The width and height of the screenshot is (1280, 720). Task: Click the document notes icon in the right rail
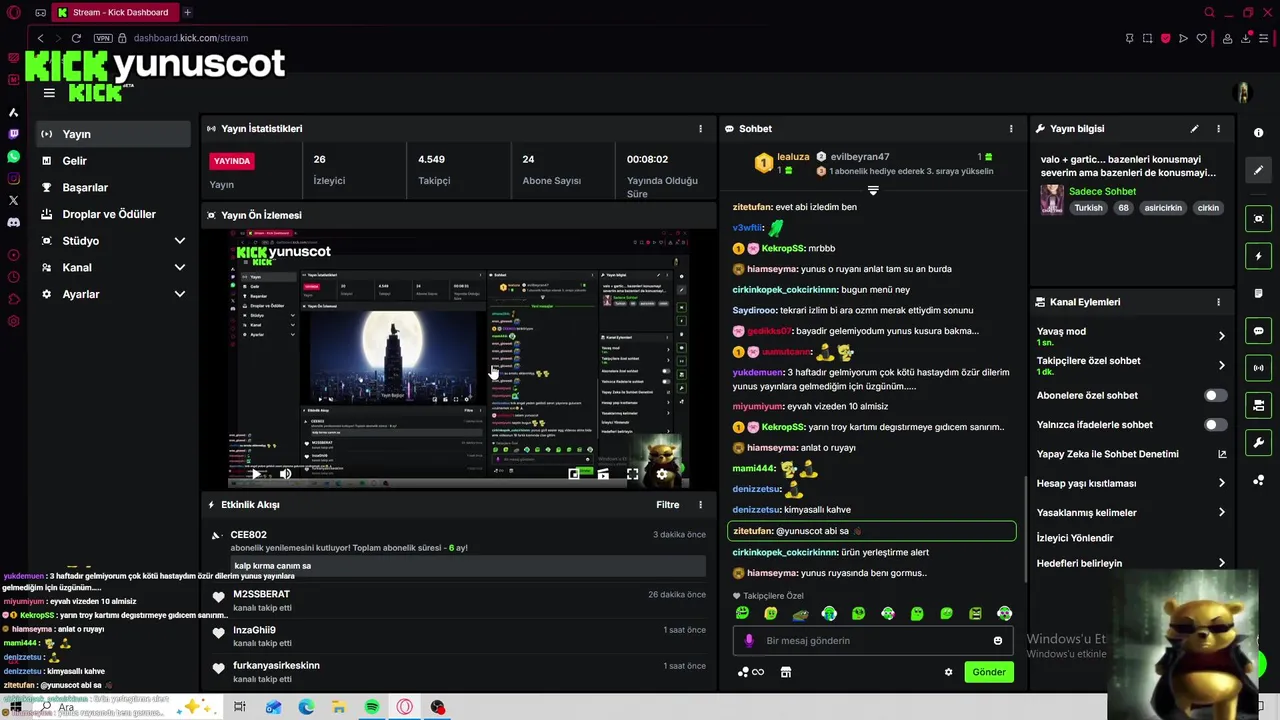1258,294
